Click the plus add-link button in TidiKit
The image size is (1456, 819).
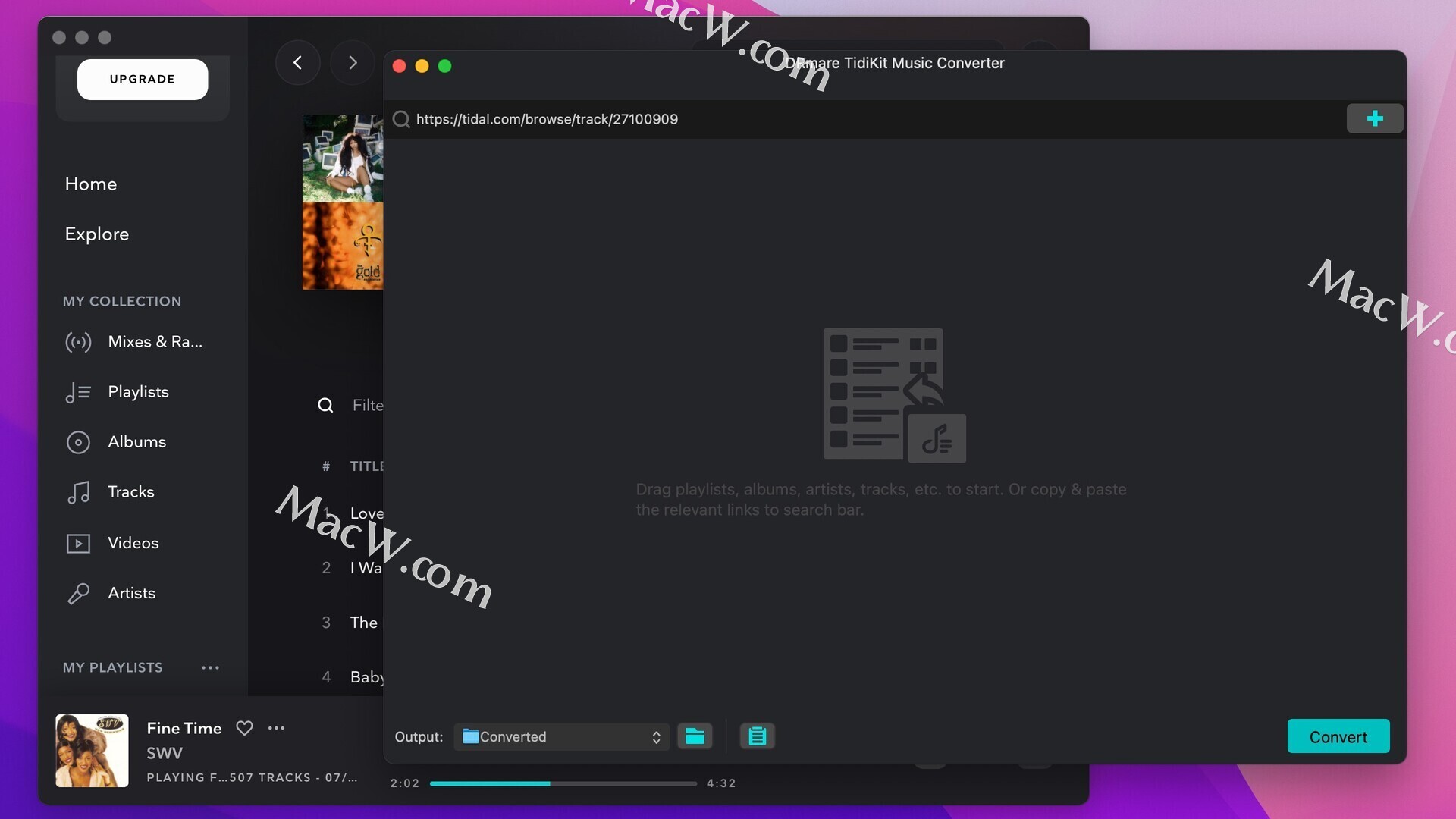point(1374,118)
